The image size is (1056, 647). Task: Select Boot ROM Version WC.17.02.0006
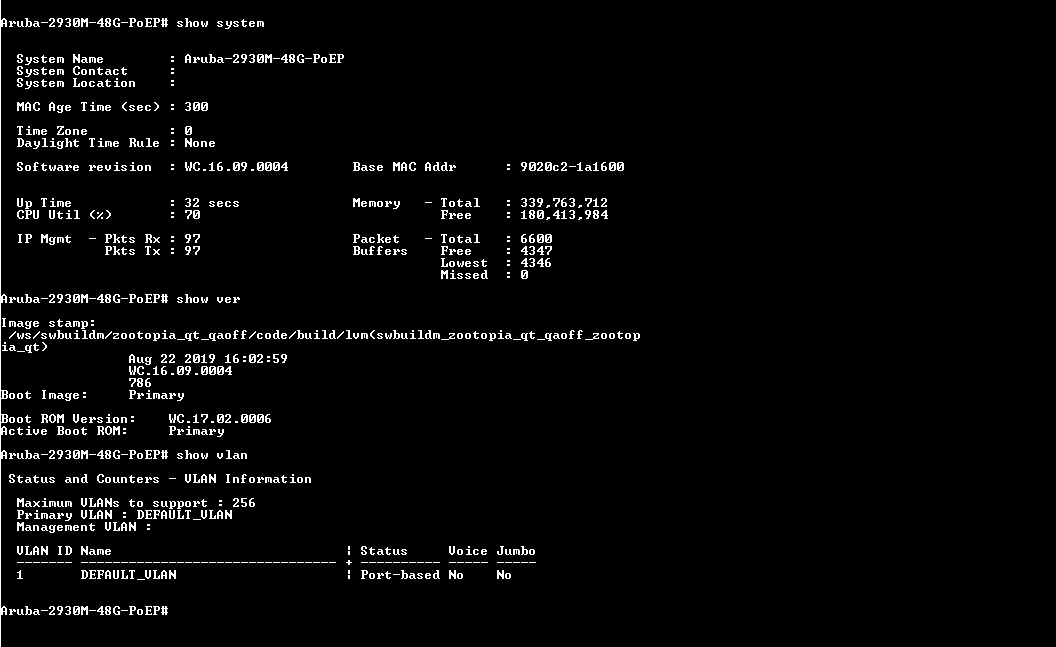click(220, 419)
